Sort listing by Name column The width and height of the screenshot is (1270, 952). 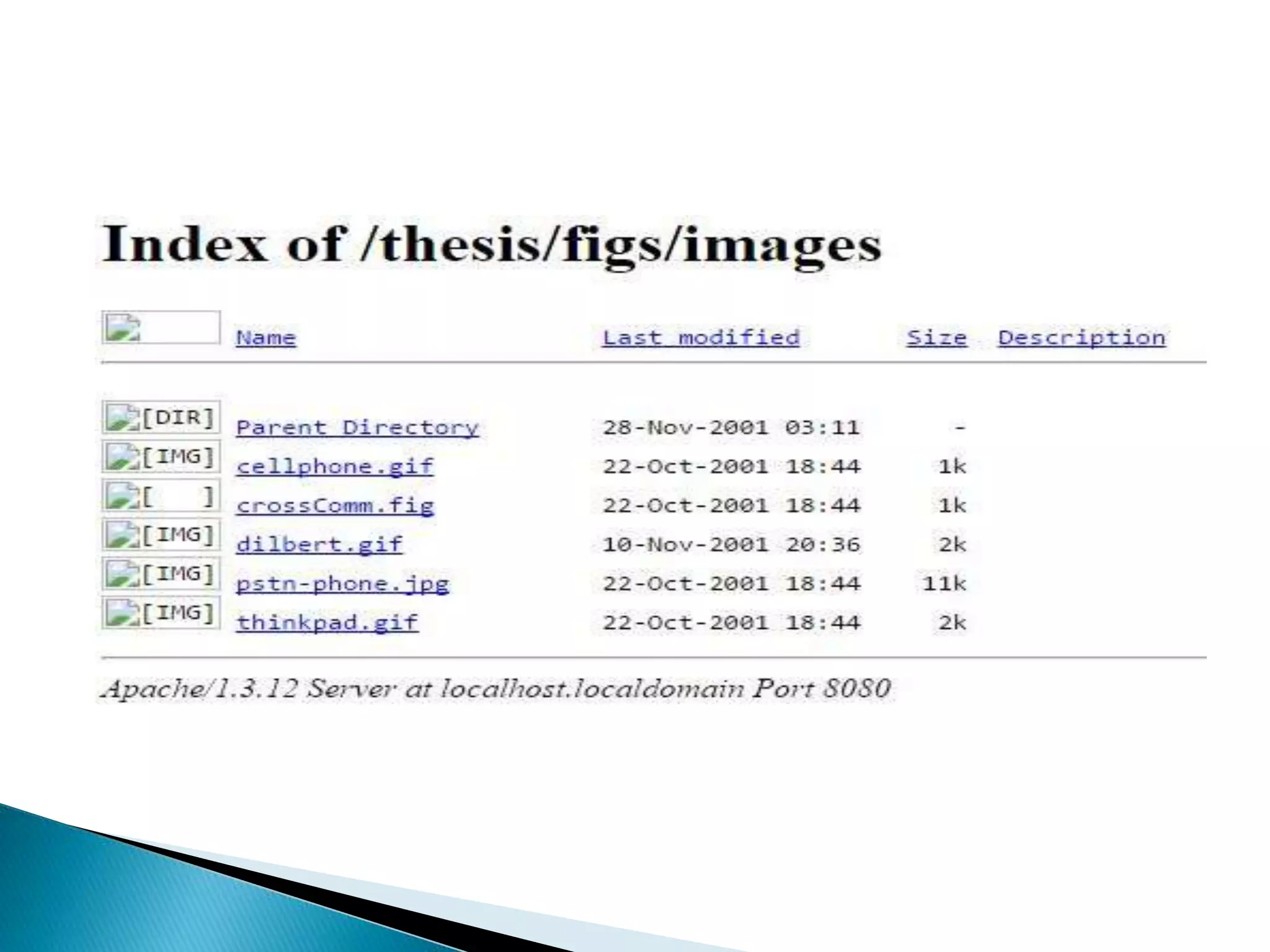point(265,338)
